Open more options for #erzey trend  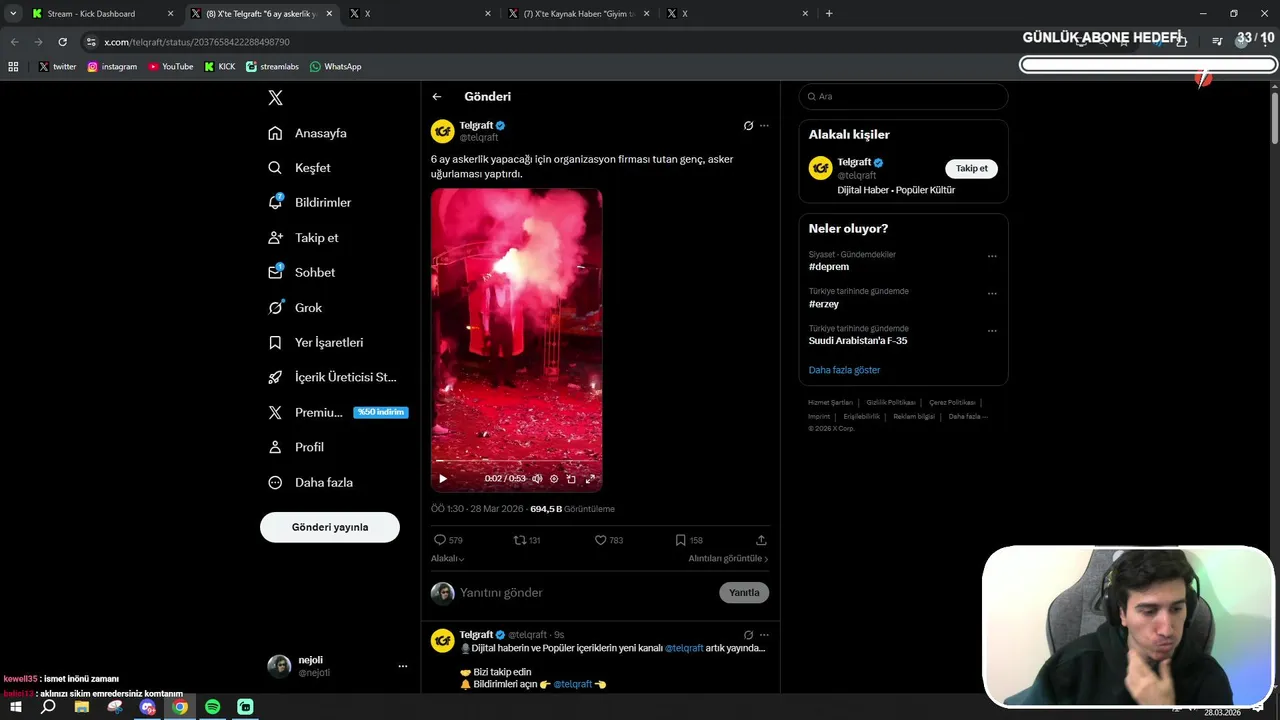pos(992,294)
